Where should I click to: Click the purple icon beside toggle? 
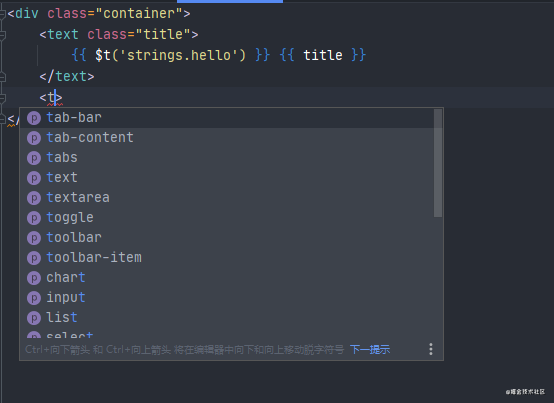click(x=34, y=218)
